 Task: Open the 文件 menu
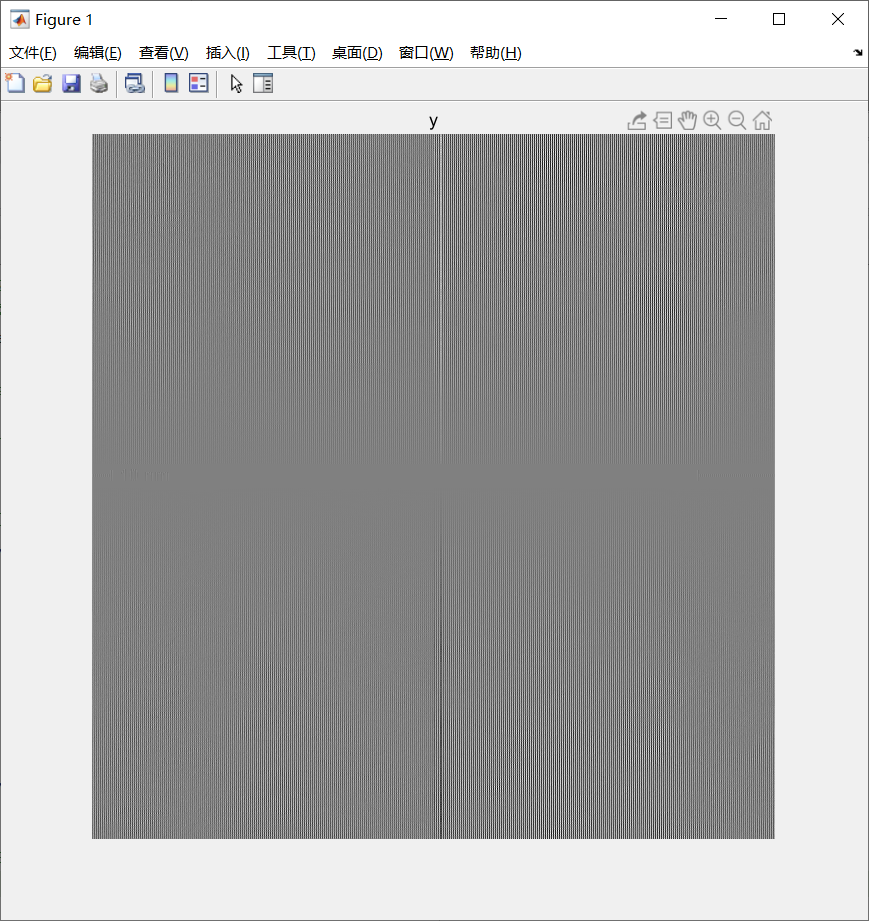(x=31, y=52)
